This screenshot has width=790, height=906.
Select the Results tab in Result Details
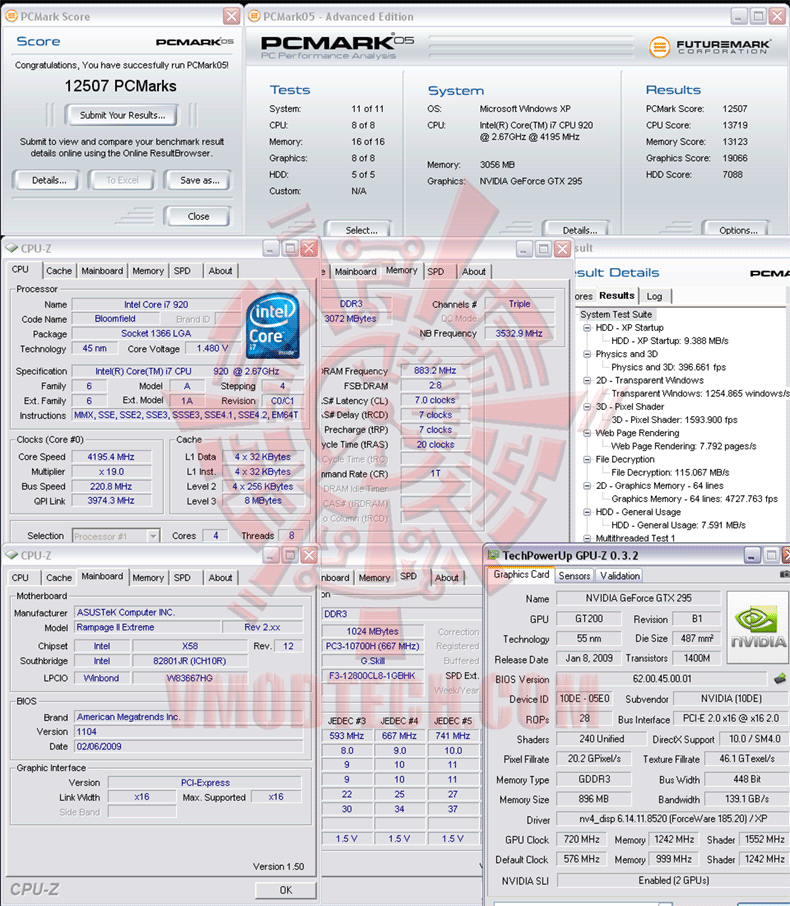click(x=617, y=295)
